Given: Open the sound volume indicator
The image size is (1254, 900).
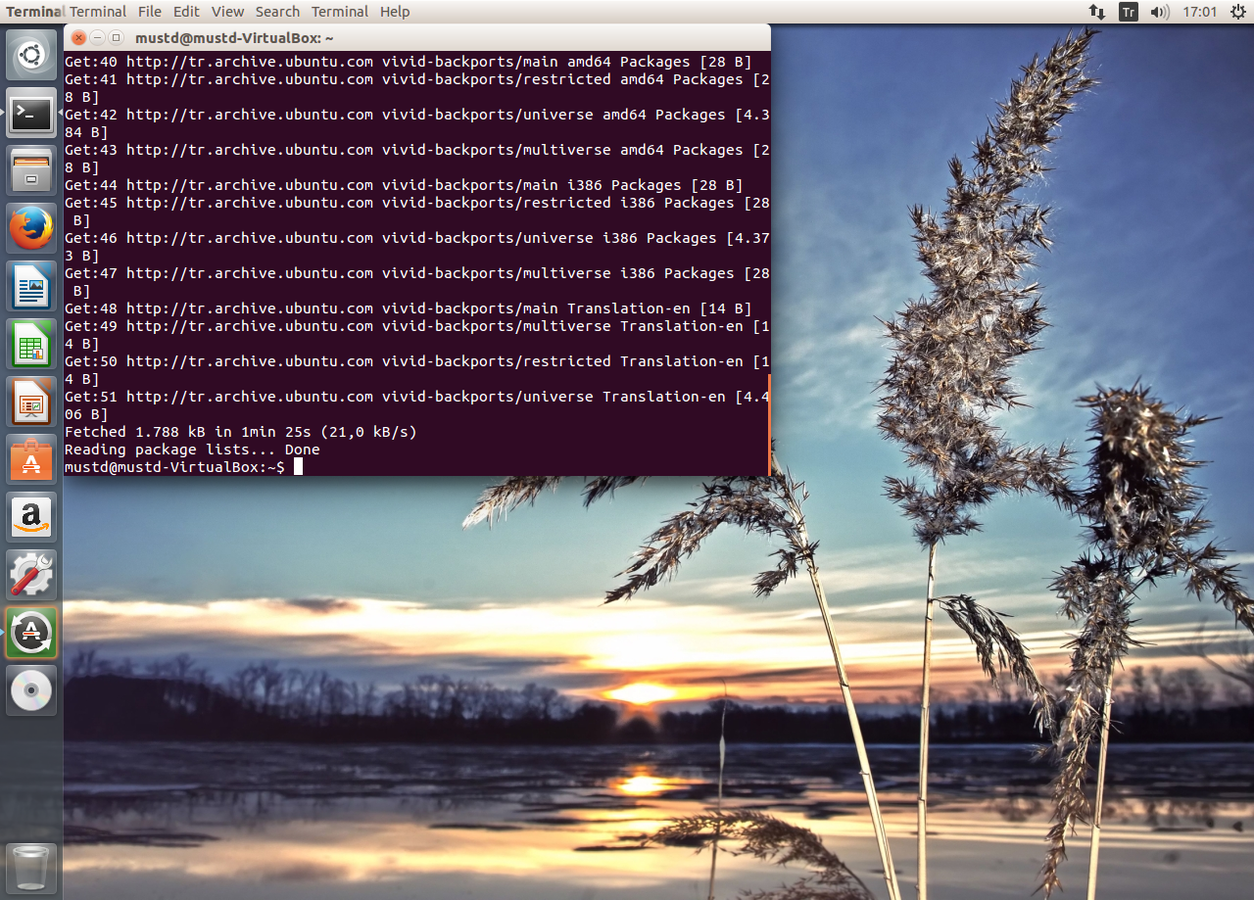Looking at the screenshot, I should (1160, 12).
